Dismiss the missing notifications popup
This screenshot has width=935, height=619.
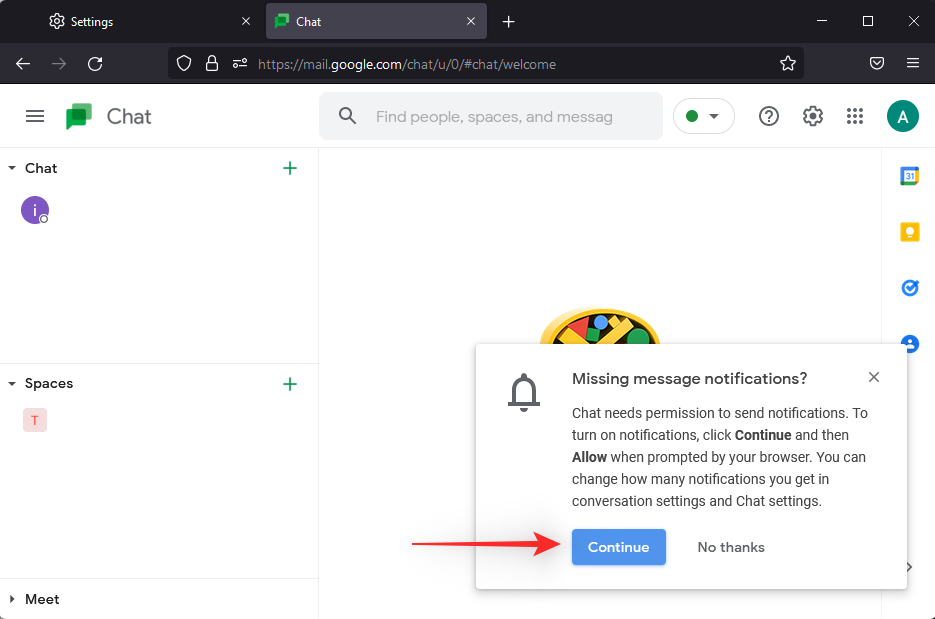click(x=874, y=377)
